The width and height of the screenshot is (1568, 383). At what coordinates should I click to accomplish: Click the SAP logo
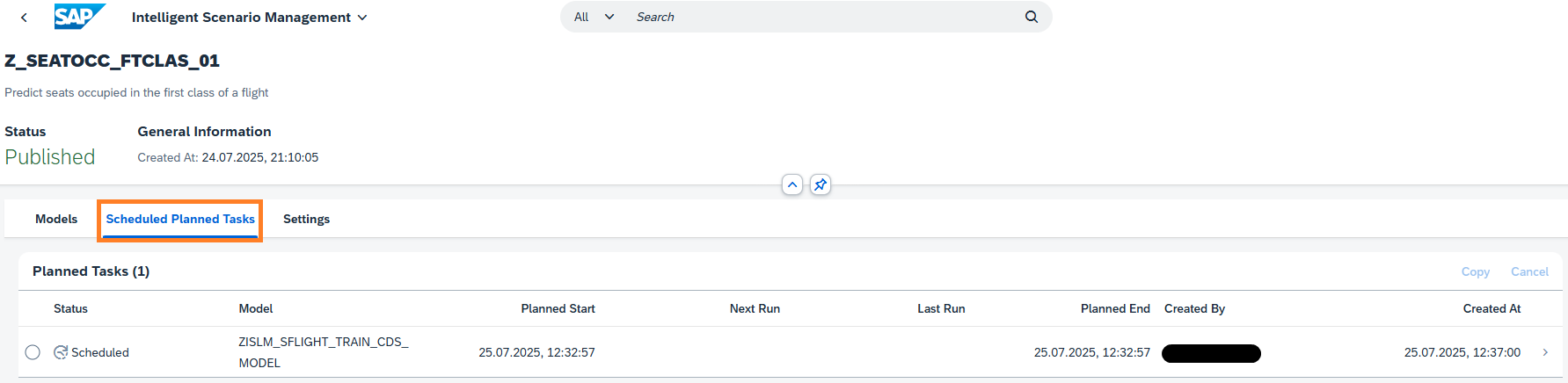coord(79,17)
